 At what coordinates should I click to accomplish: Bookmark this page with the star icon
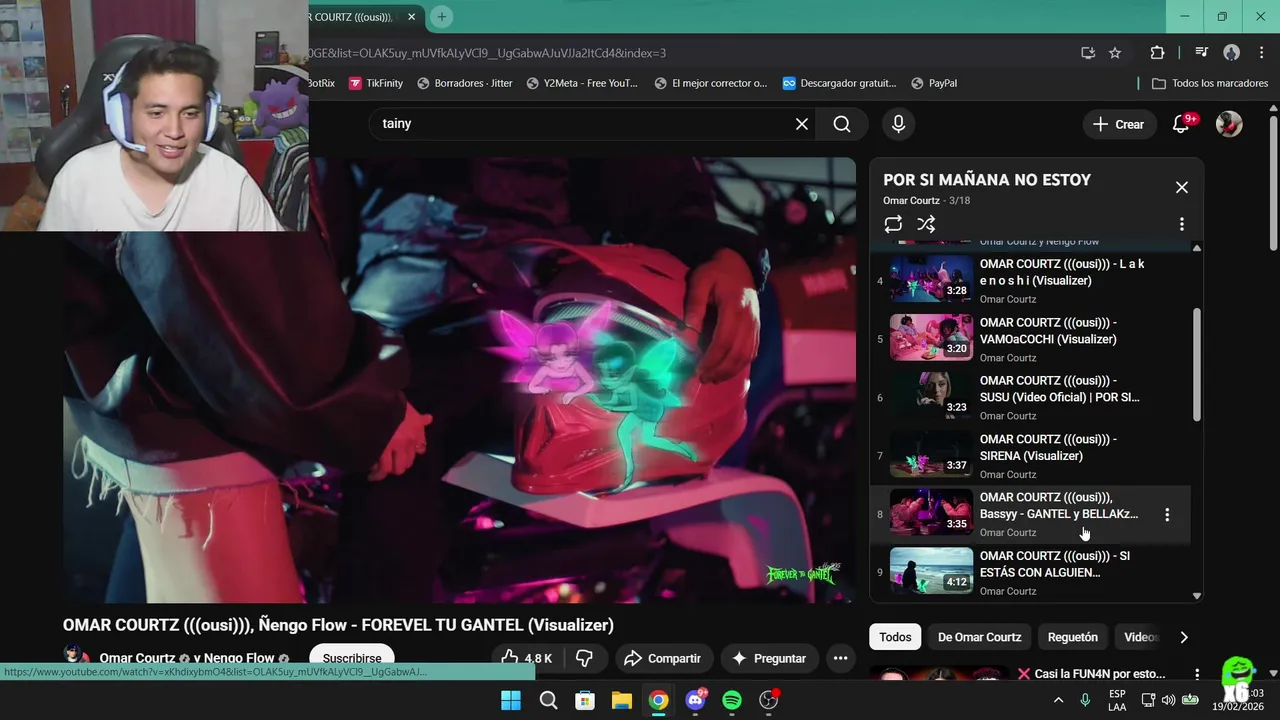point(1115,53)
